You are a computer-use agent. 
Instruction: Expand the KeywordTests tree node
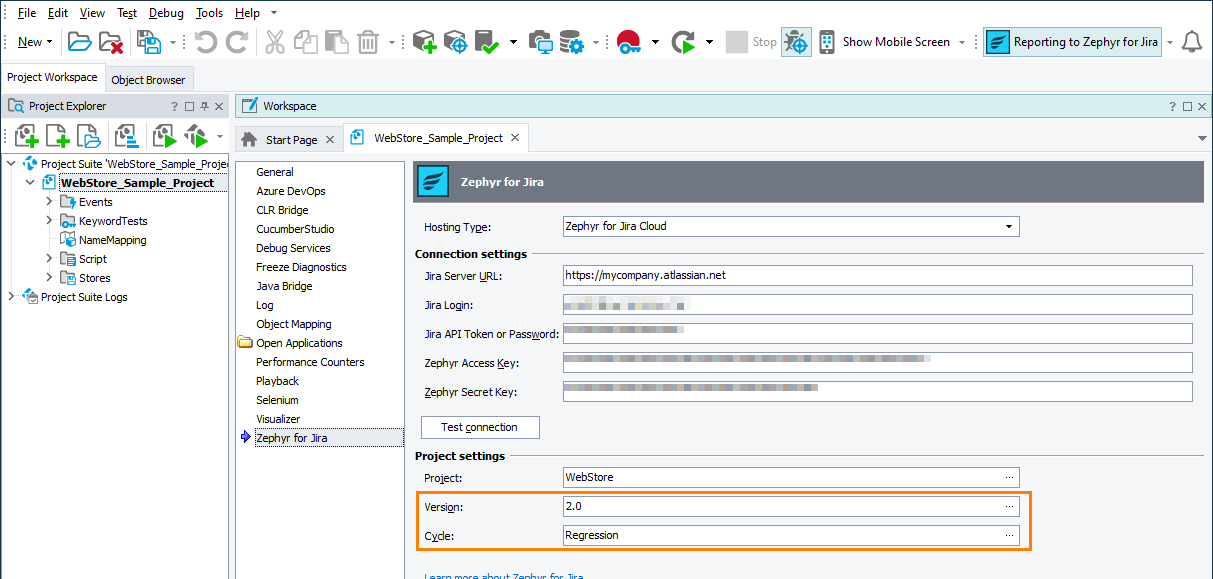pos(49,221)
